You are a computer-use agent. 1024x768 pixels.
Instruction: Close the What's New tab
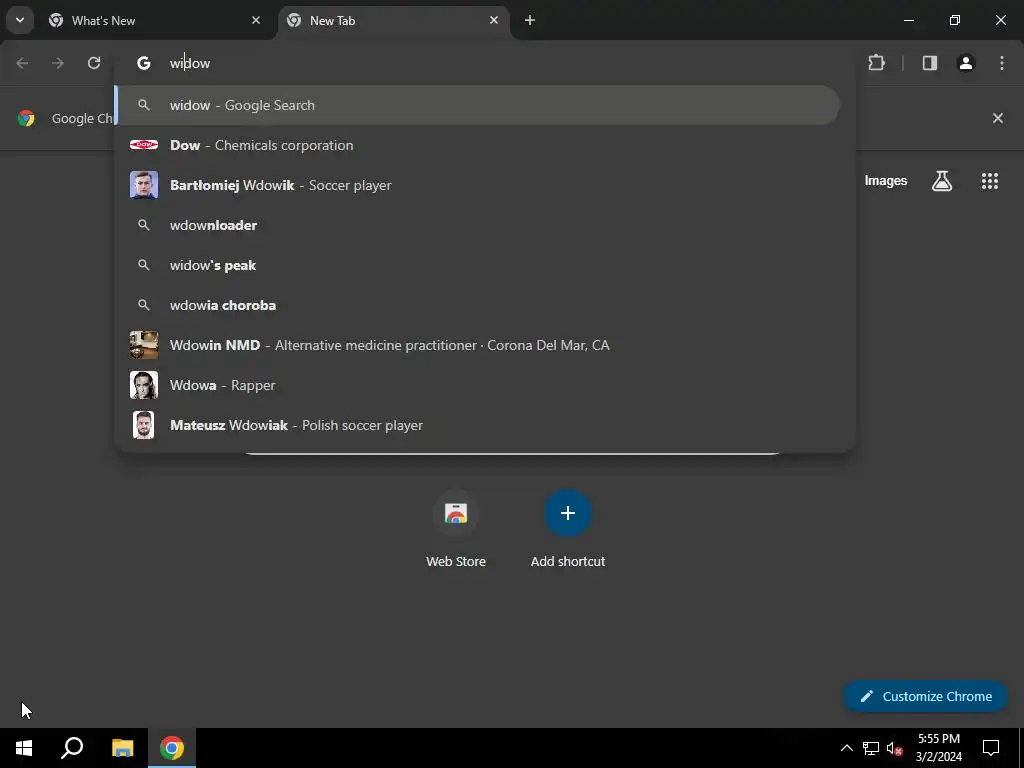tap(256, 20)
